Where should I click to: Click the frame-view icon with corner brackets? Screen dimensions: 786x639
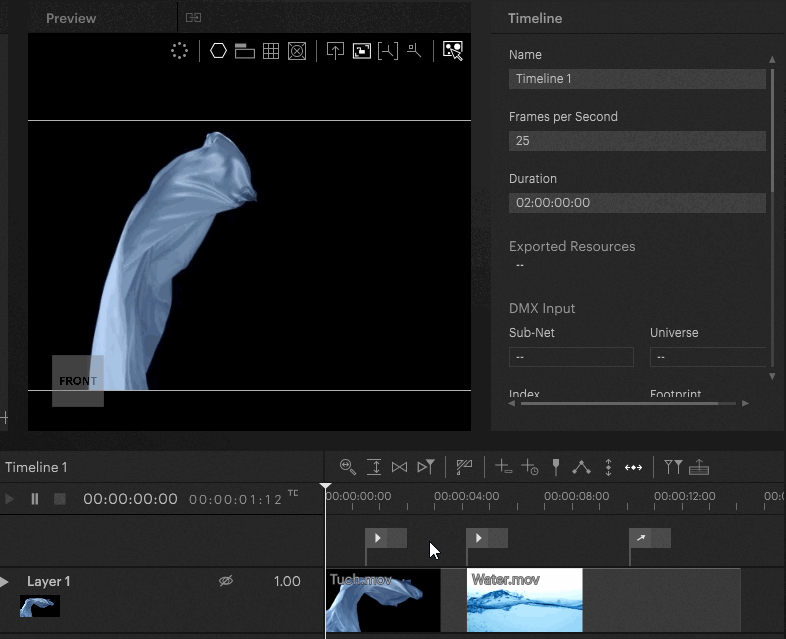[361, 51]
